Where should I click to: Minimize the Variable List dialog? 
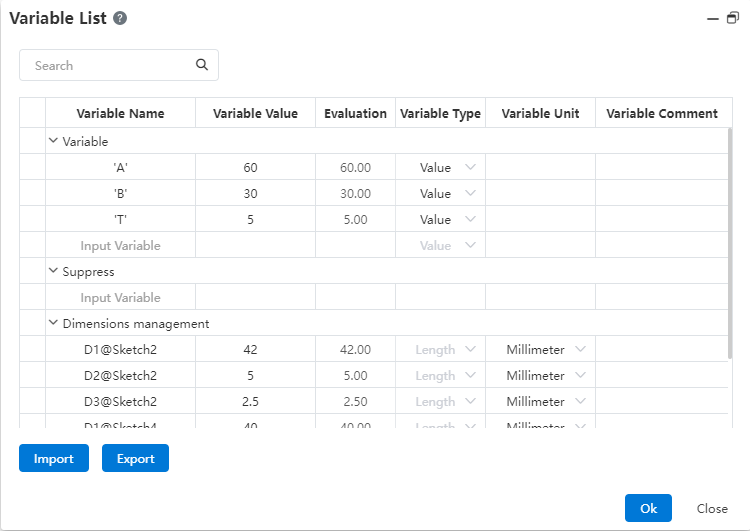click(x=713, y=19)
